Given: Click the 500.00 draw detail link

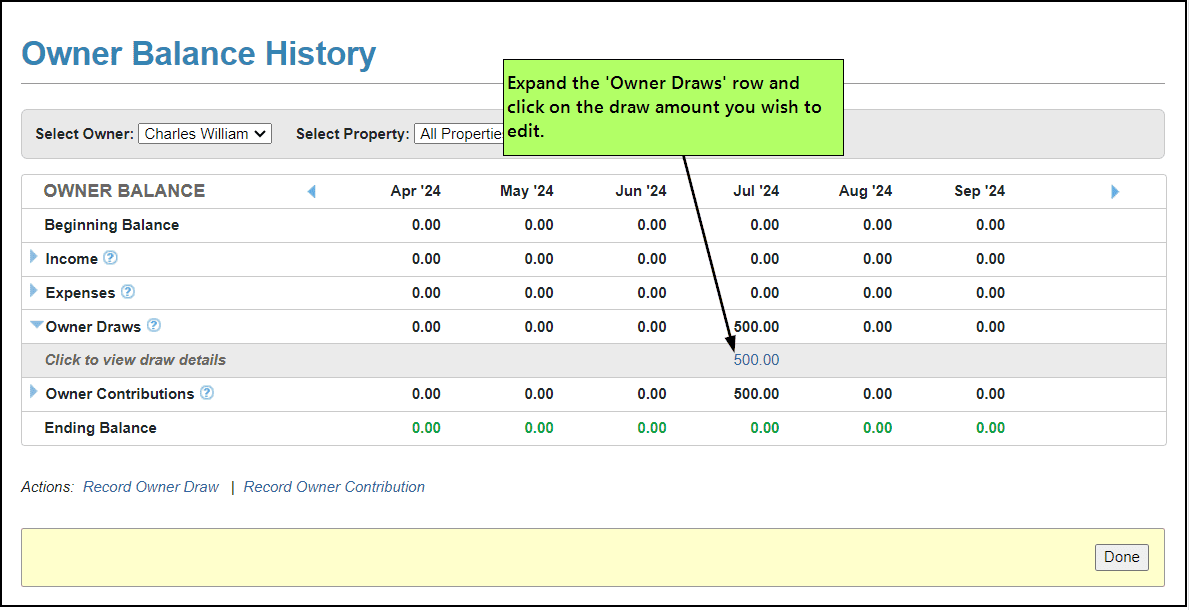Looking at the screenshot, I should coord(756,360).
